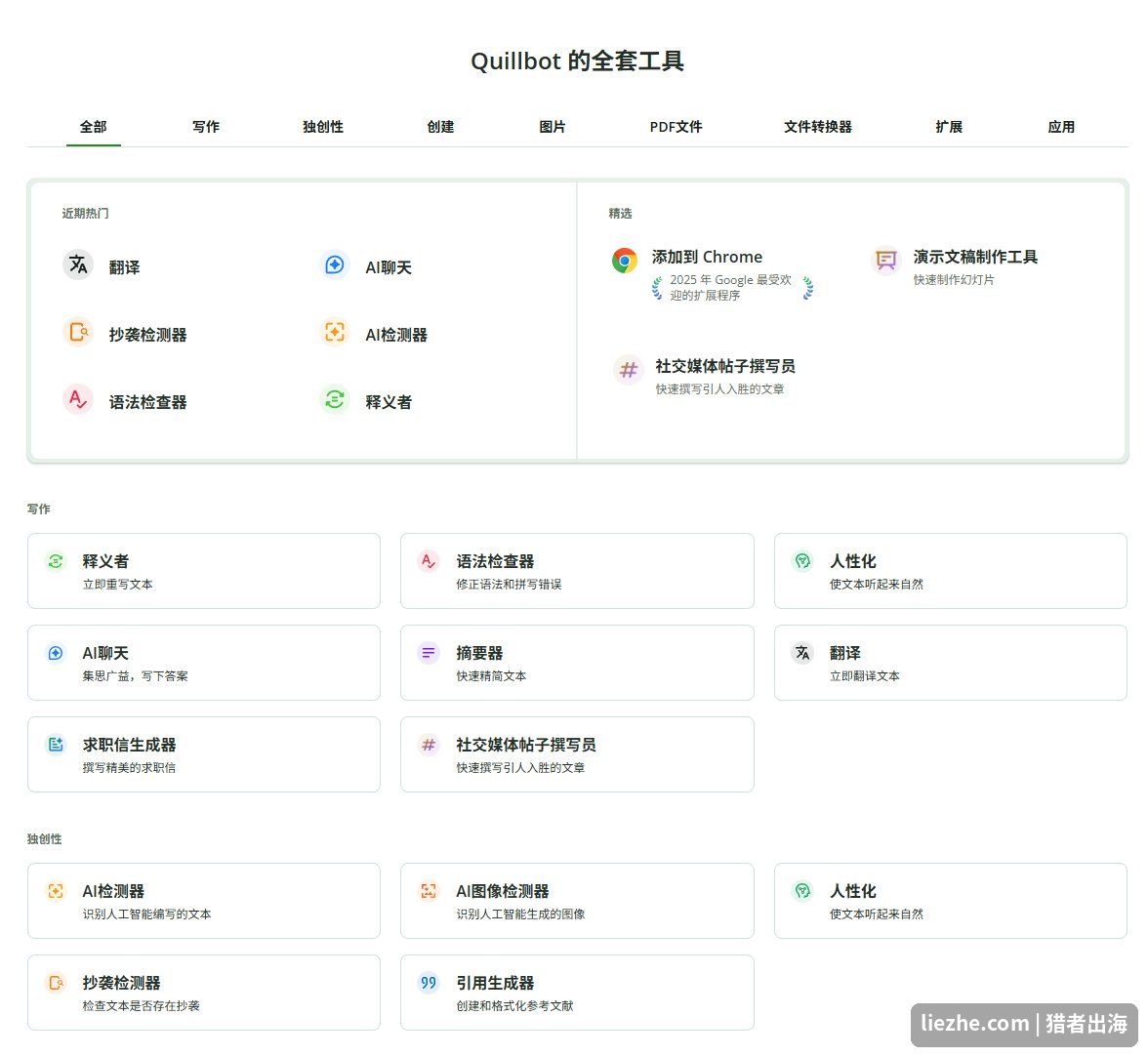The image size is (1148, 1056).
Task: Switch to the 独创性 tab
Action: (323, 127)
